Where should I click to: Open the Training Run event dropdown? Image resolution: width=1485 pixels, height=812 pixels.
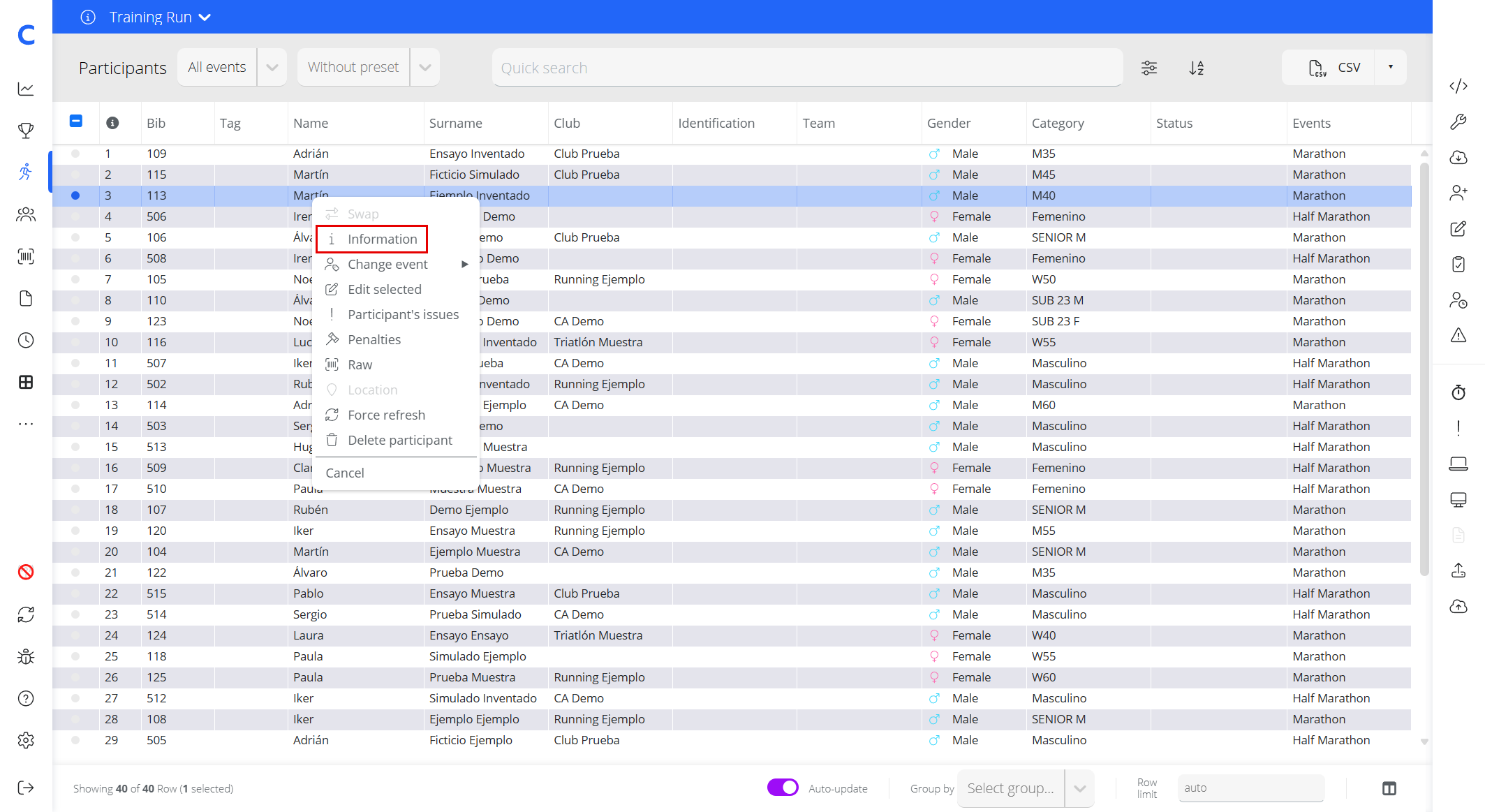(x=160, y=17)
